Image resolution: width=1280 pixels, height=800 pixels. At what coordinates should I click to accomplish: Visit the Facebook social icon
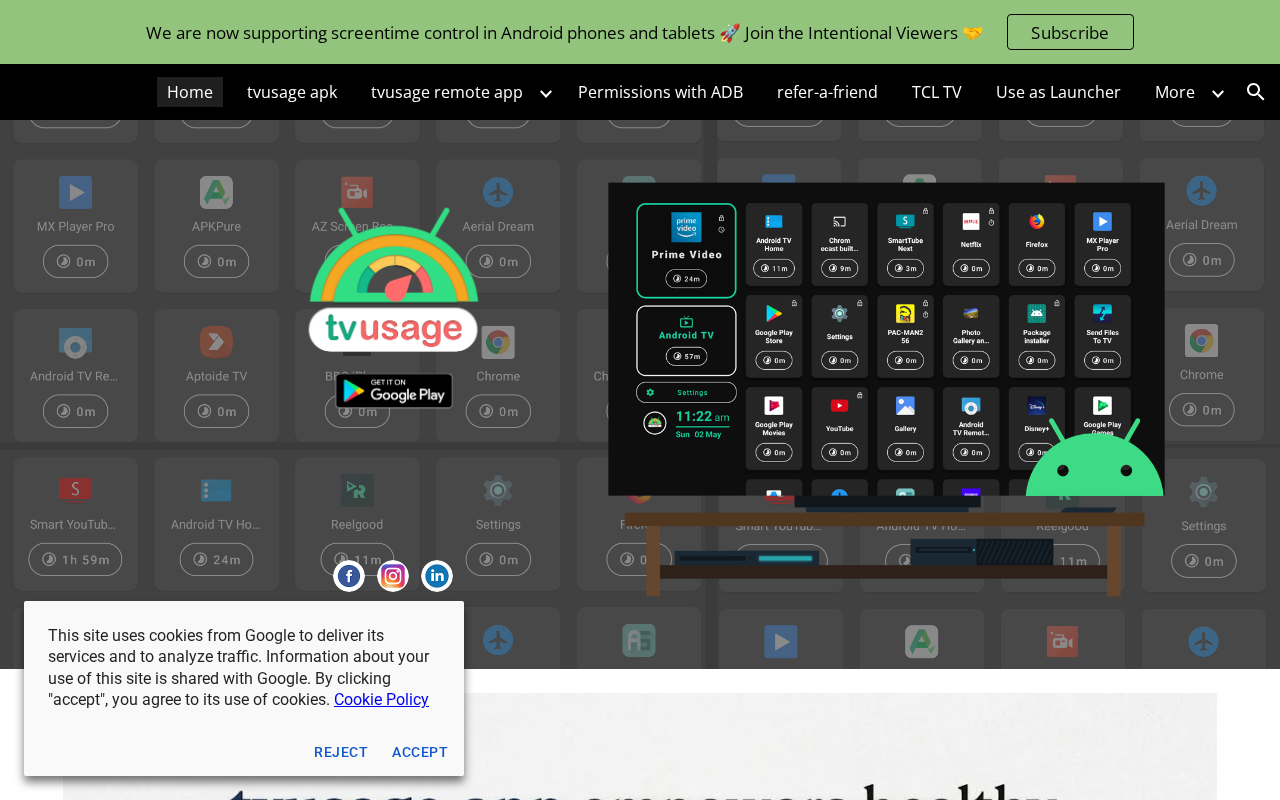349,576
